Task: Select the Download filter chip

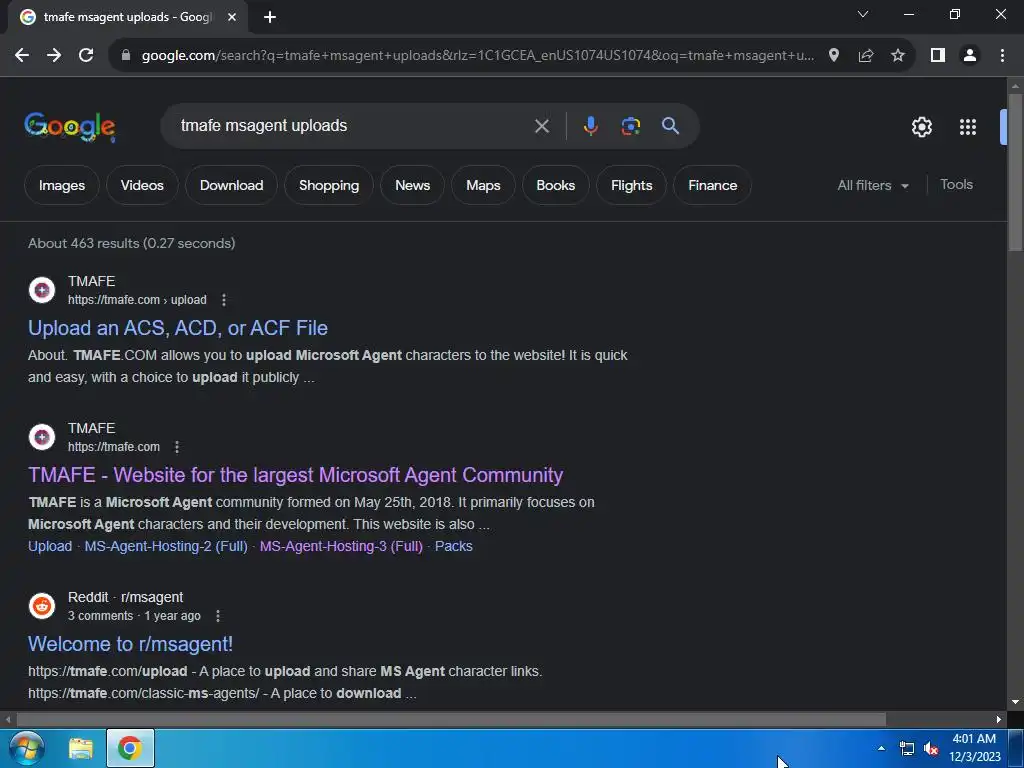Action: pyautogui.click(x=232, y=185)
